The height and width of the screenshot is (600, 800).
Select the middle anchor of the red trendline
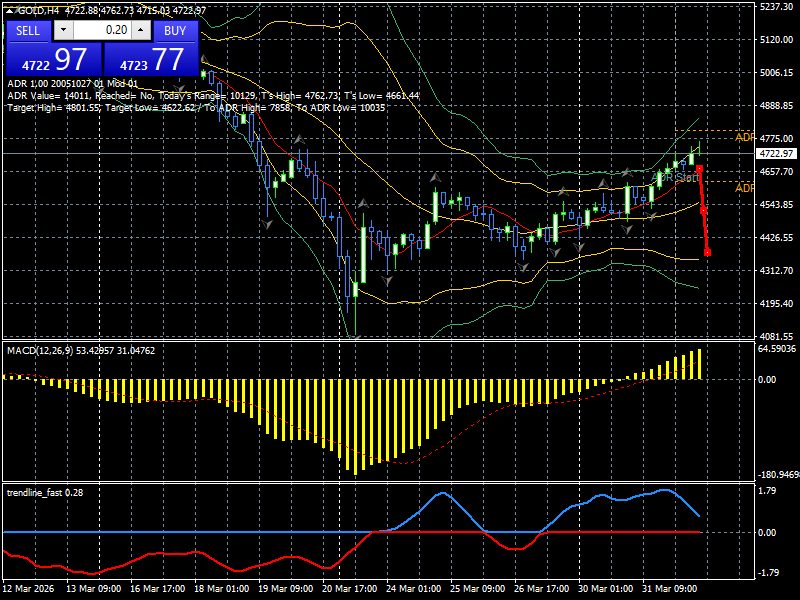coord(703,211)
